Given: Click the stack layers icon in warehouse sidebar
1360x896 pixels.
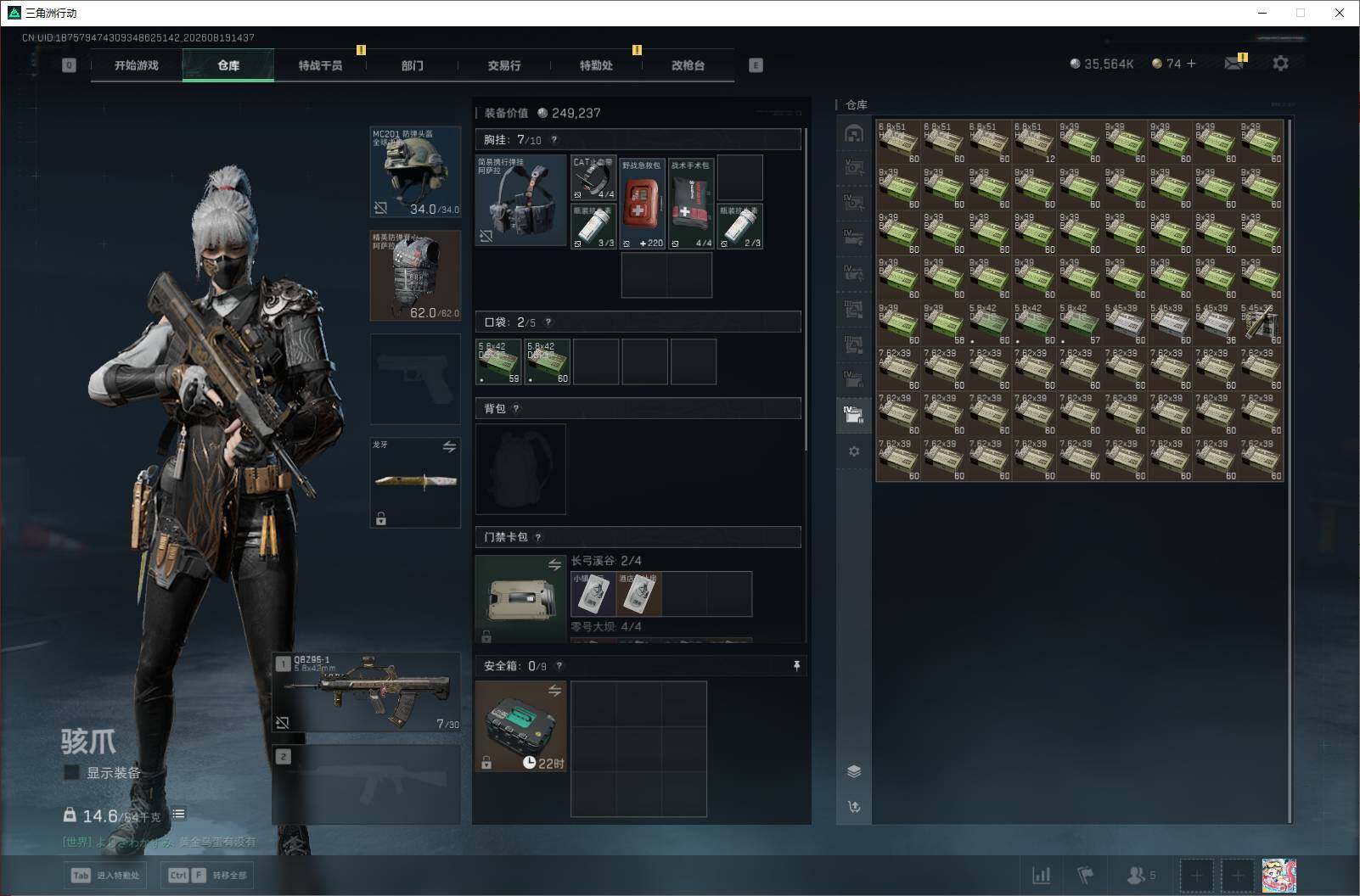Looking at the screenshot, I should (x=854, y=771).
